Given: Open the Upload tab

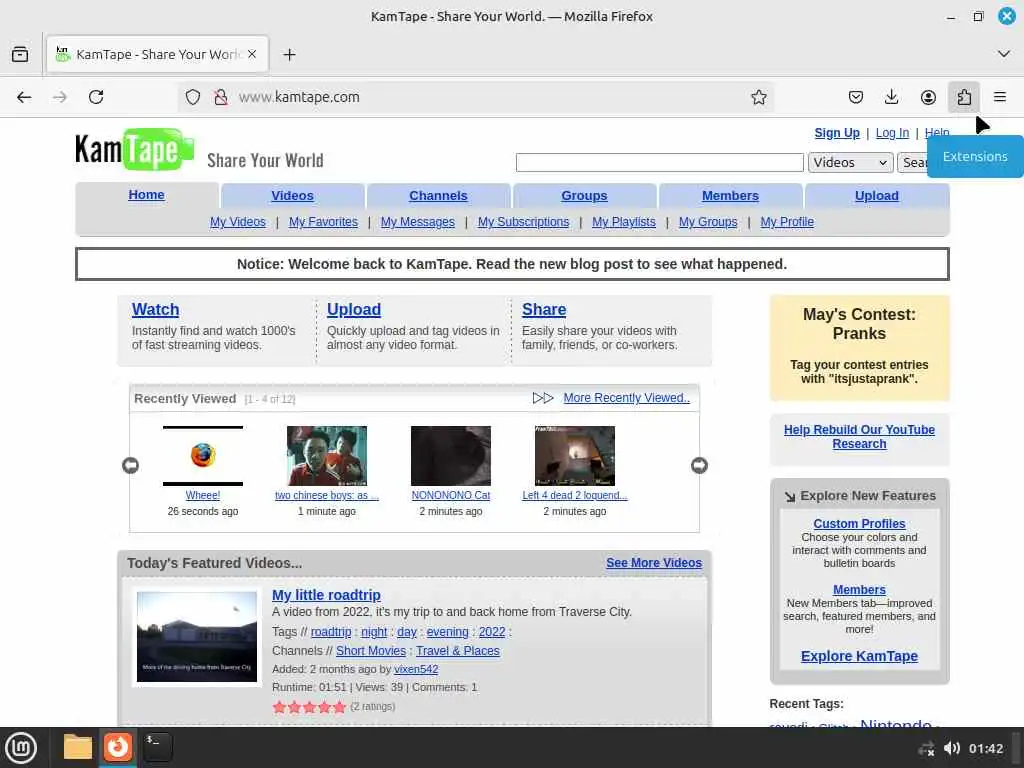Looking at the screenshot, I should (x=876, y=195).
